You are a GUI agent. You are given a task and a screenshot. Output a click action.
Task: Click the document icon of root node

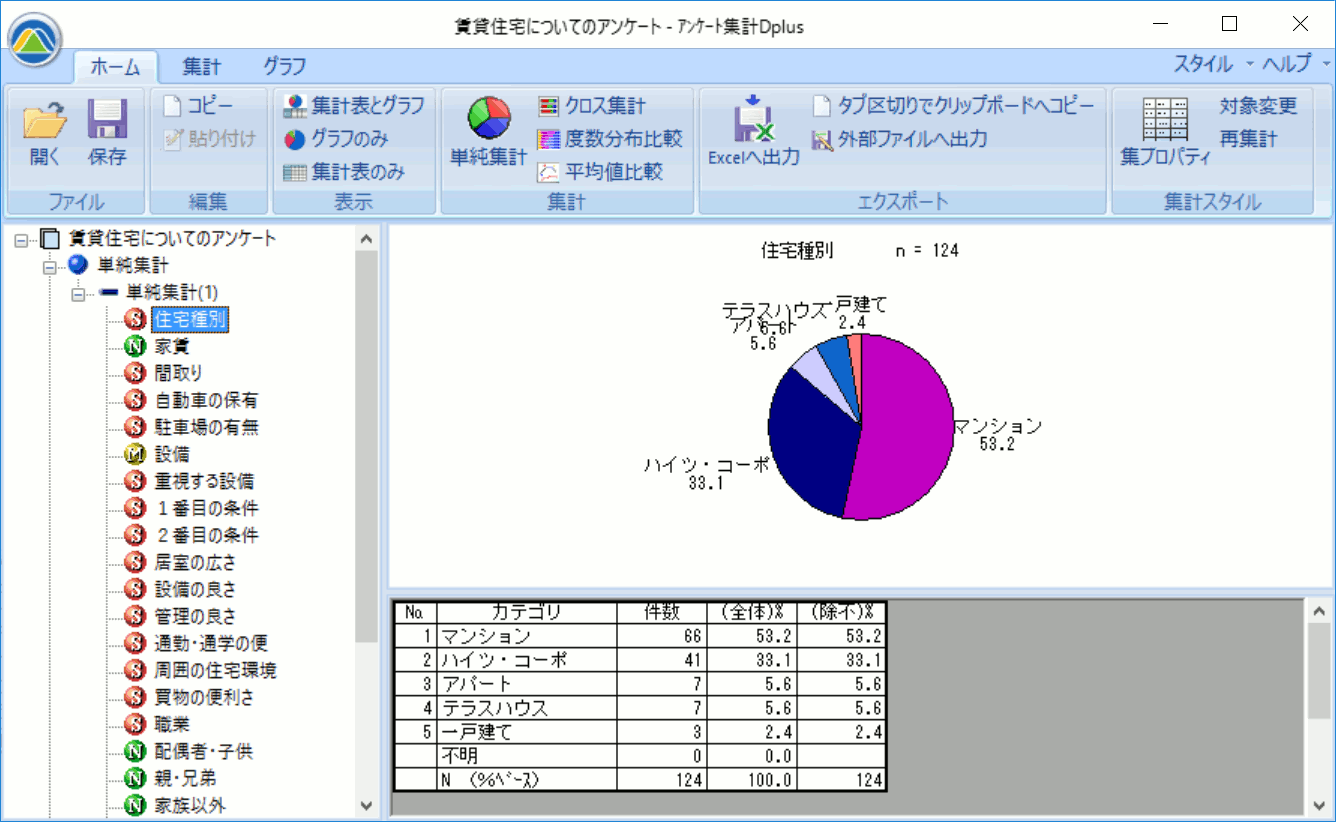[x=49, y=239]
